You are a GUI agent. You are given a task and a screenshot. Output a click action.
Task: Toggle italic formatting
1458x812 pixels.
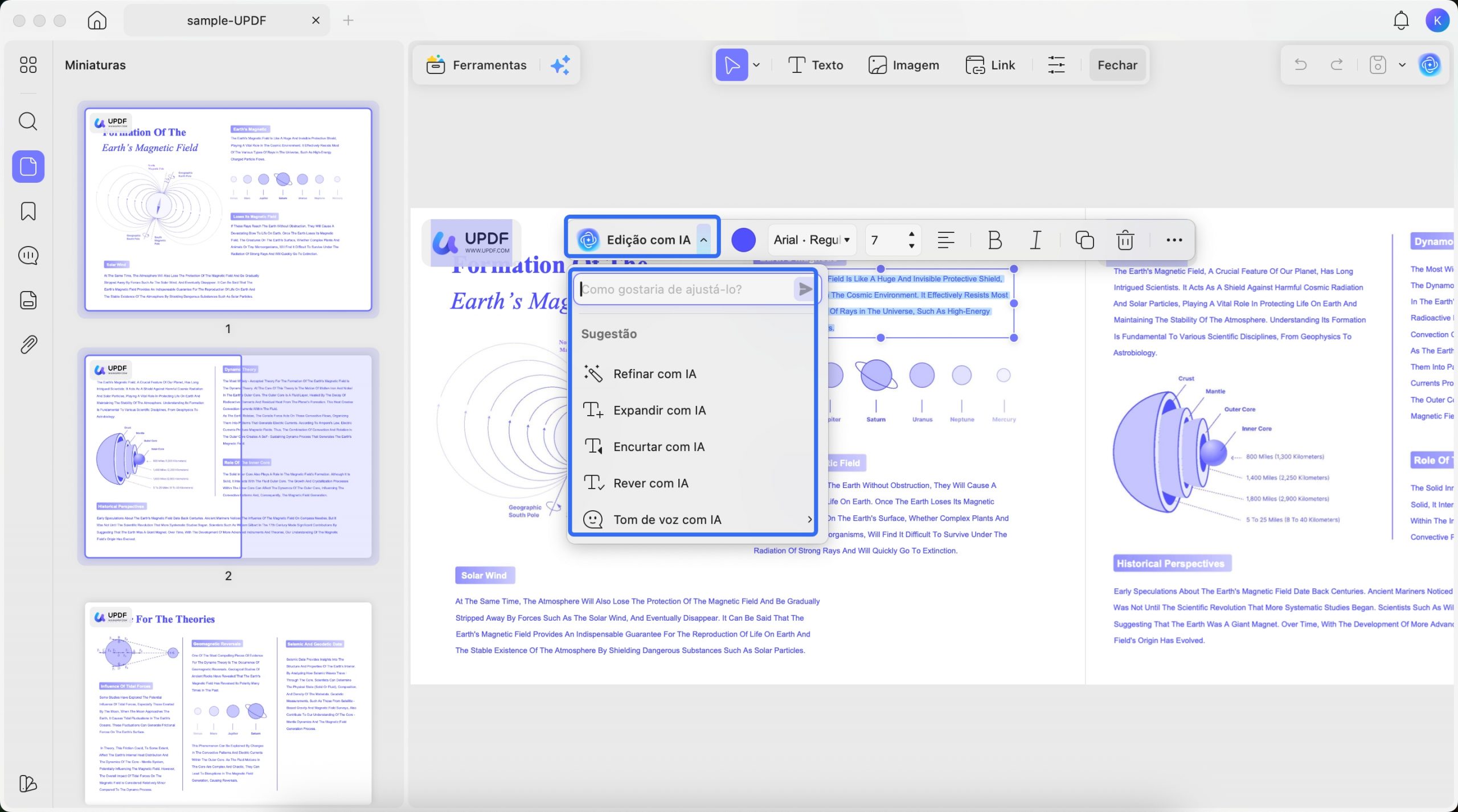(x=1036, y=240)
